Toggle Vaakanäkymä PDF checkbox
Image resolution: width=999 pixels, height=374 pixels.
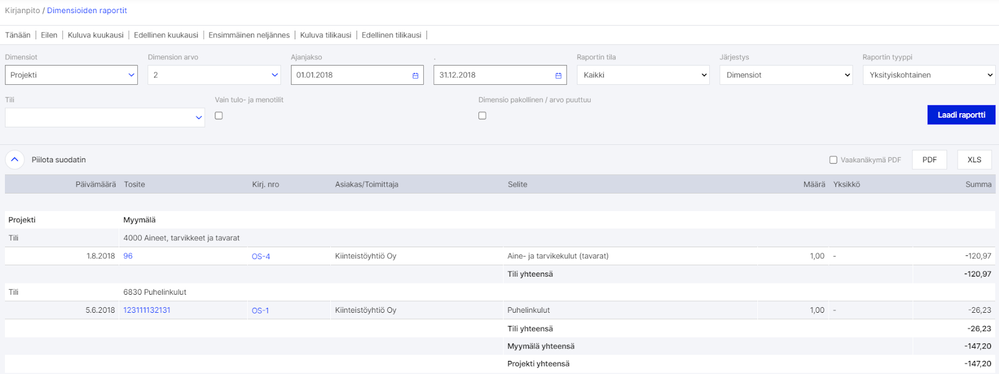coord(833,160)
